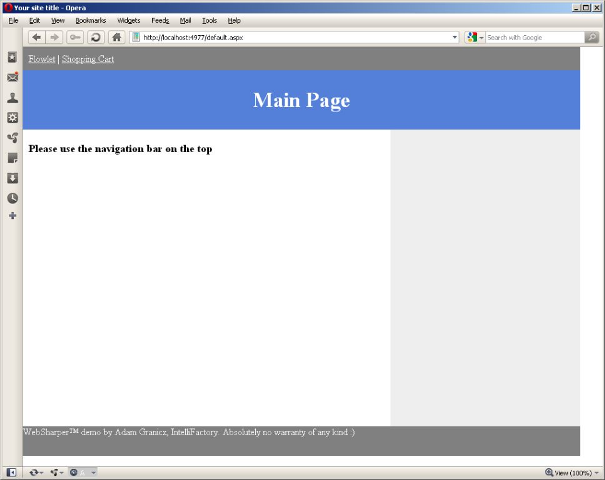Open the Google search engine selector
Image resolution: width=605 pixels, height=480 pixels.
475,37
